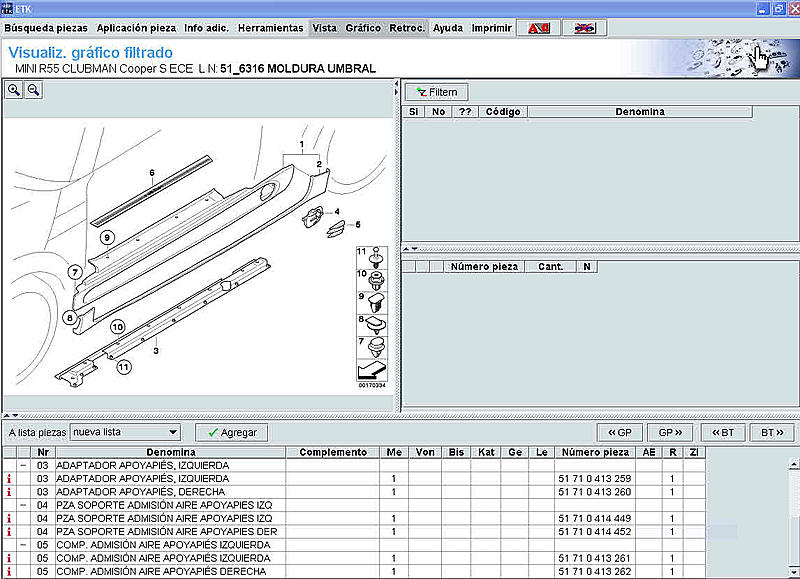Click the zoom out magnifier icon
Screen dimensions: 800x579
[x=33, y=90]
